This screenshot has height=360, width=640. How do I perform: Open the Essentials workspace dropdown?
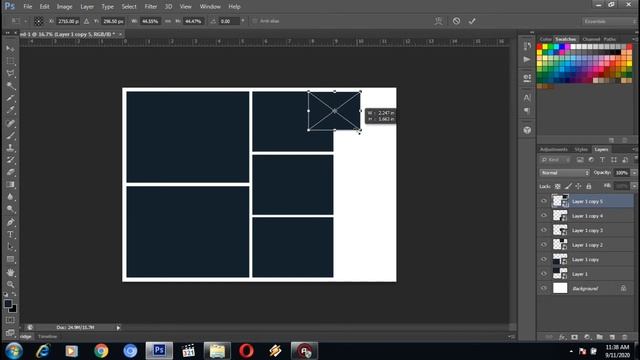coord(608,21)
